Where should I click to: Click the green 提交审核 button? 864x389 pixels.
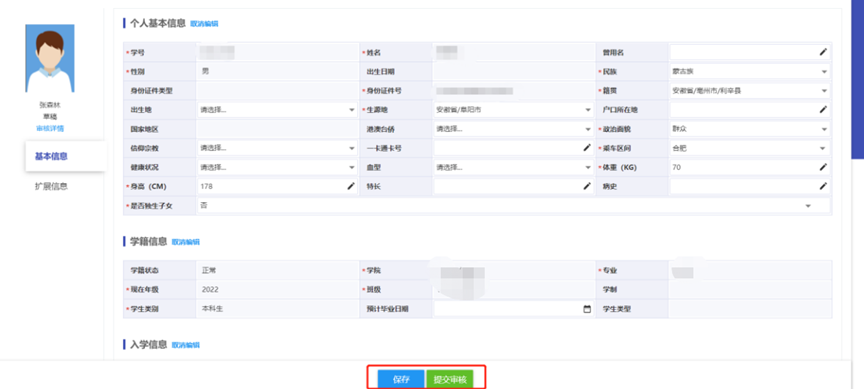tap(450, 380)
